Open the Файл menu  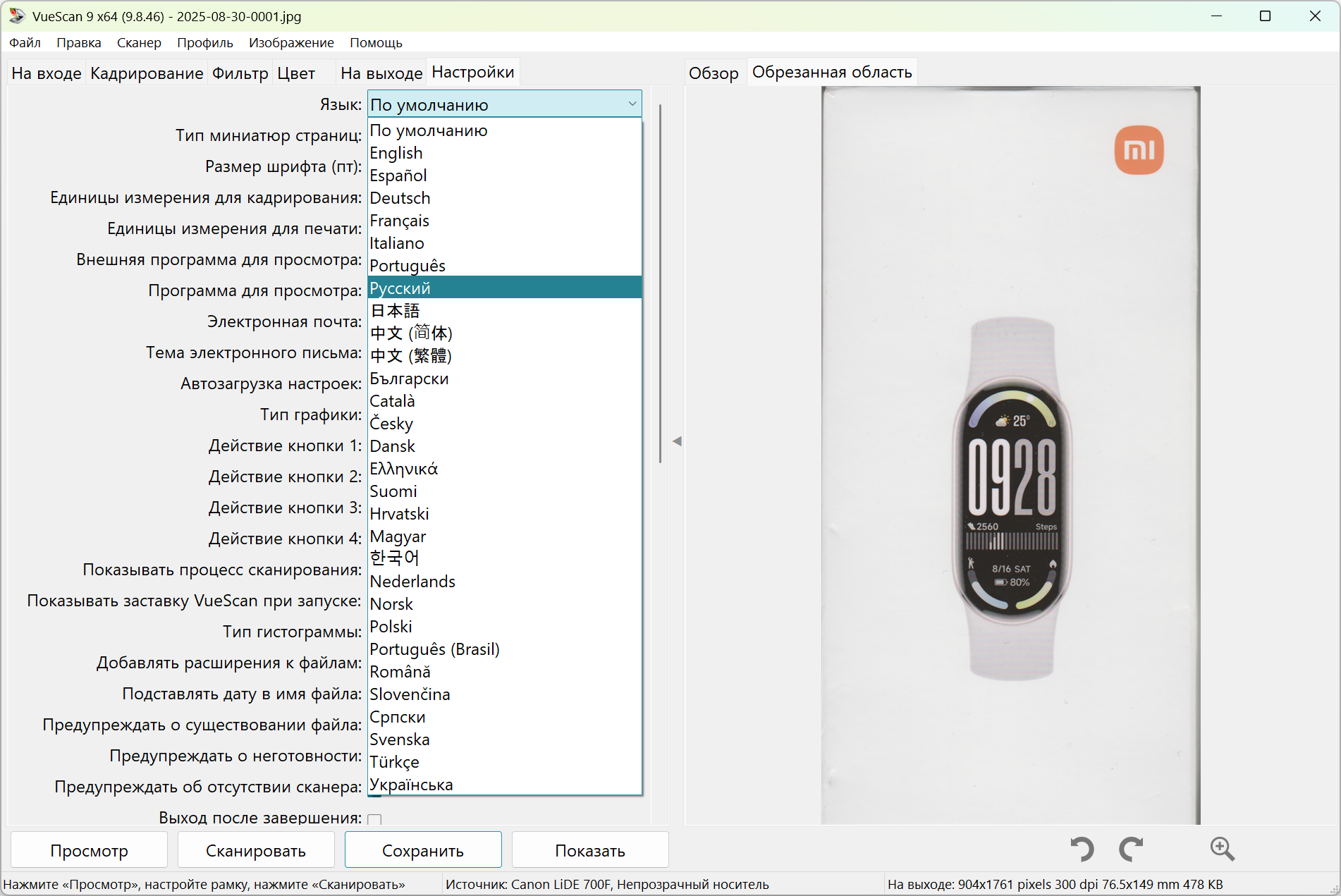tap(25, 42)
